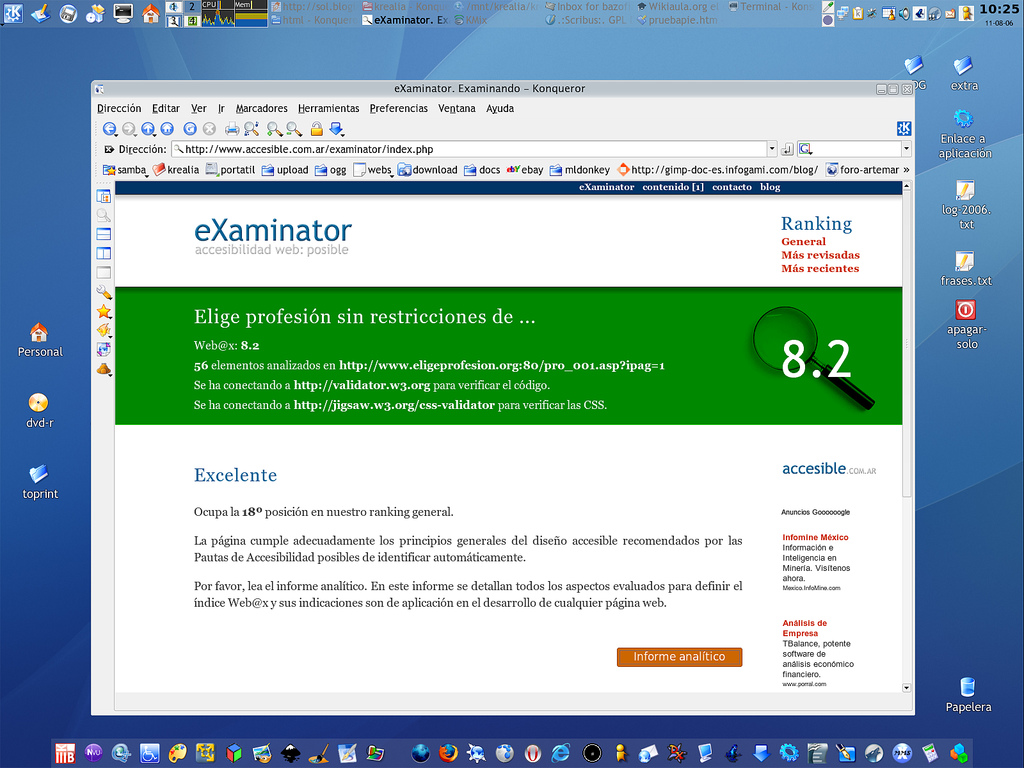Click the Forward navigation arrow
The width and height of the screenshot is (1024, 768).
tap(129, 129)
